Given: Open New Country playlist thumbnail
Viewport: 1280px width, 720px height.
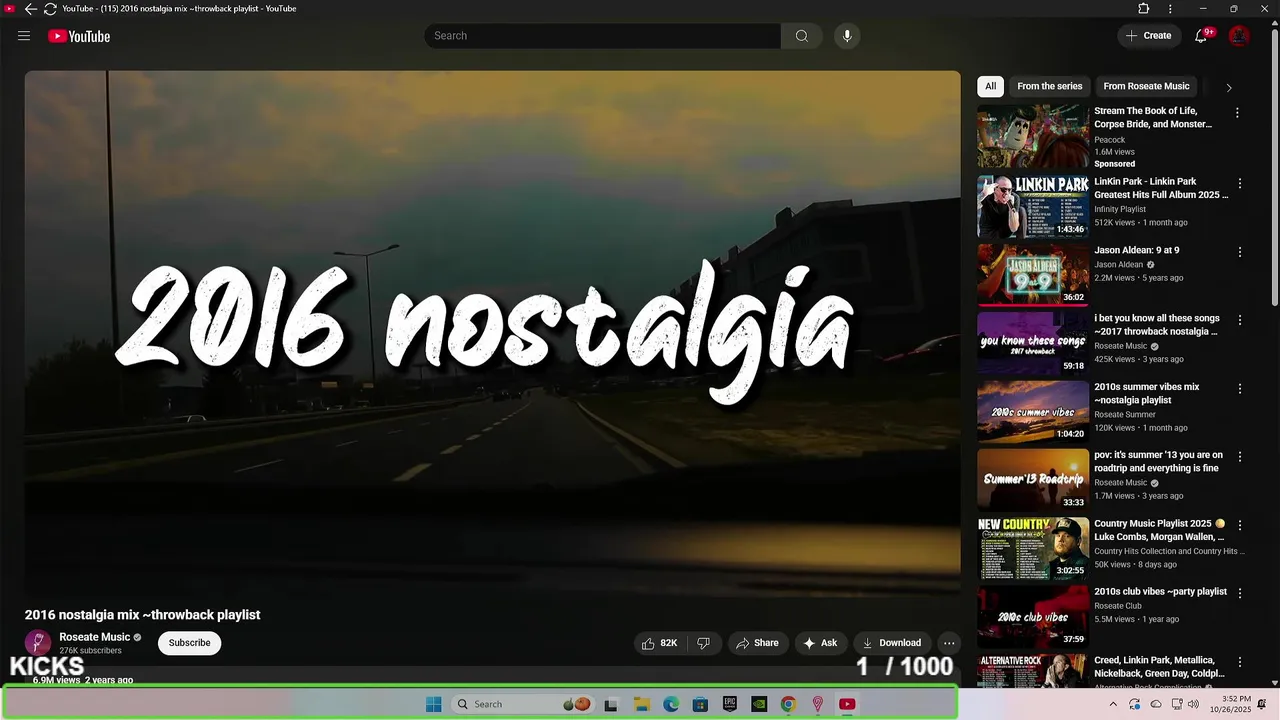Looking at the screenshot, I should pos(1033,548).
